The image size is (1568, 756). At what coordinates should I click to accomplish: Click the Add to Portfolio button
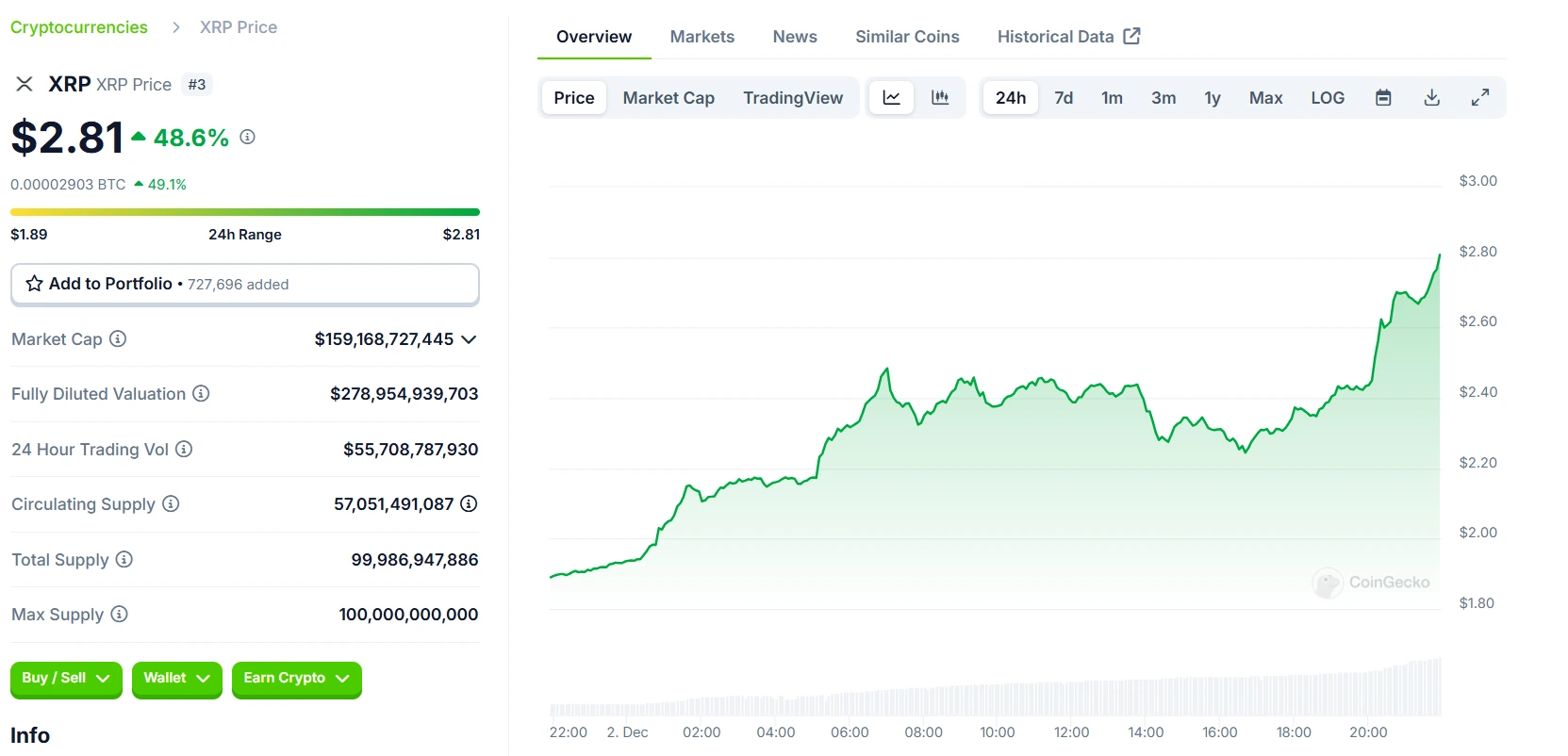point(245,284)
